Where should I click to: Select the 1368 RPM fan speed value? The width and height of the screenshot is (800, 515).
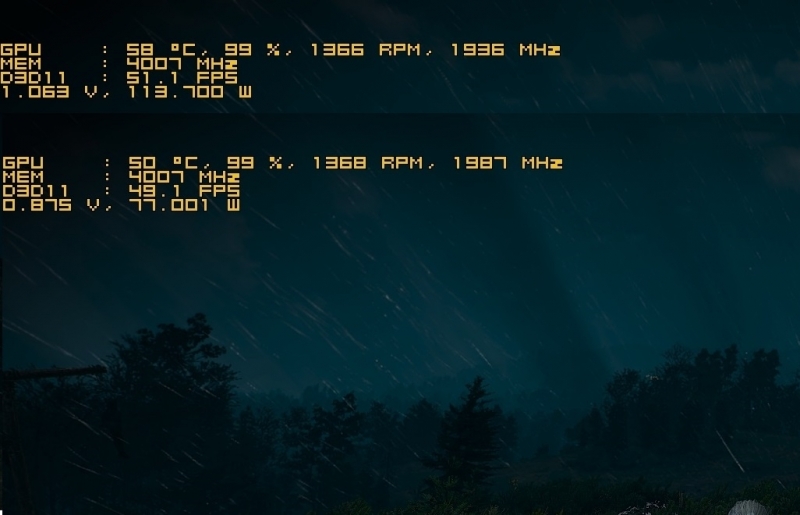point(366,163)
